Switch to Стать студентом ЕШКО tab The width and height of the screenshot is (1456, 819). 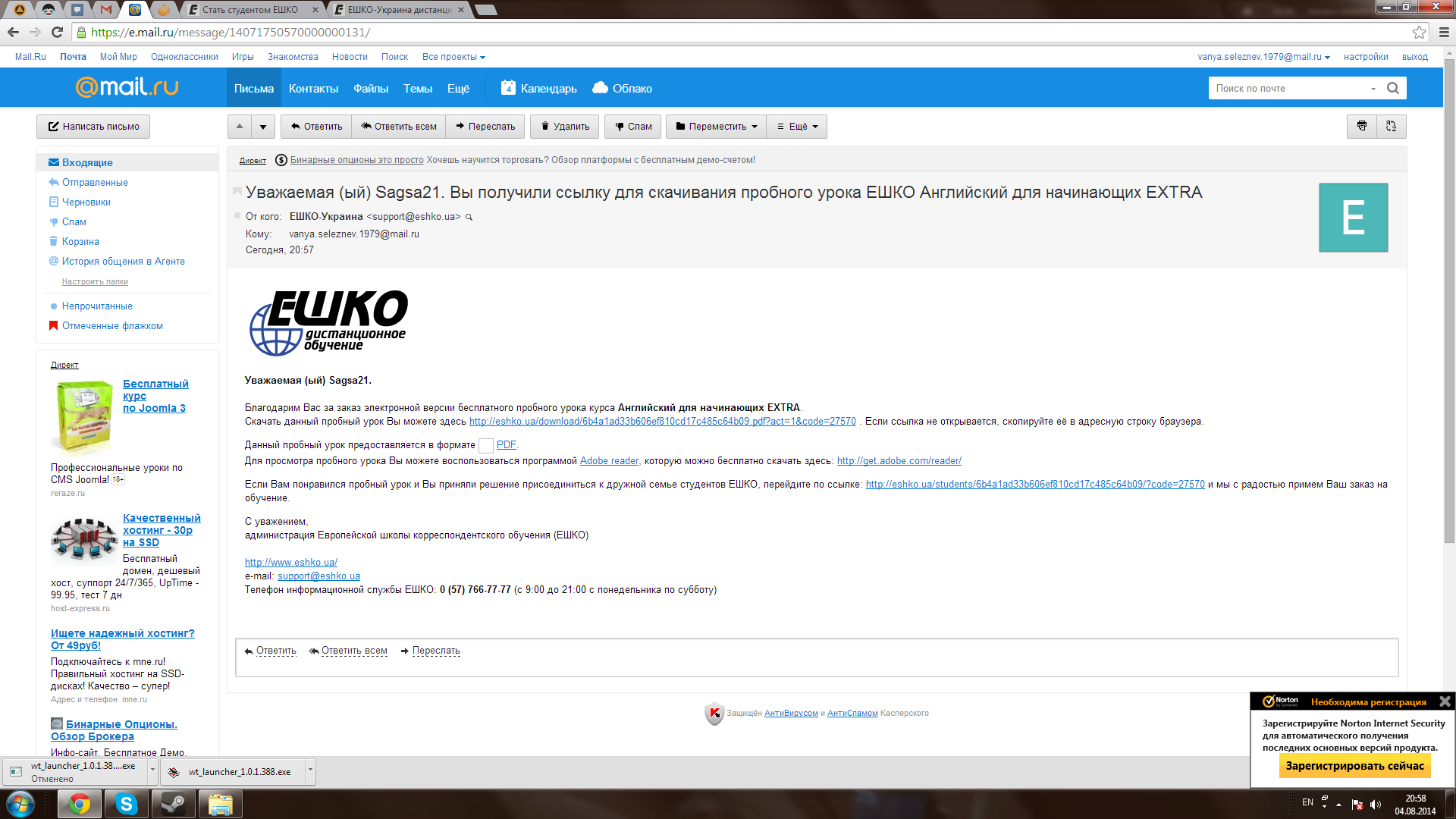(249, 10)
